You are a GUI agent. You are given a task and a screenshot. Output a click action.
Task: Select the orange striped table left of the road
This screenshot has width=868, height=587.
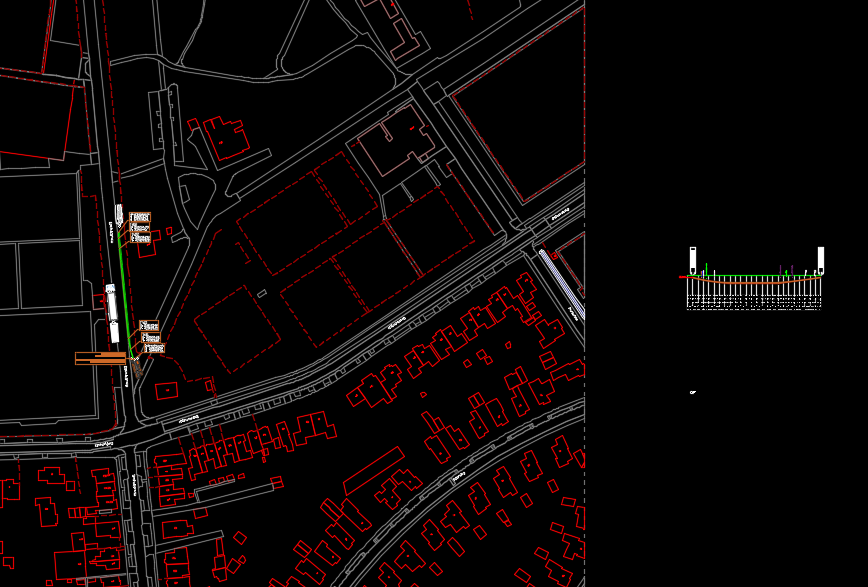tap(101, 358)
